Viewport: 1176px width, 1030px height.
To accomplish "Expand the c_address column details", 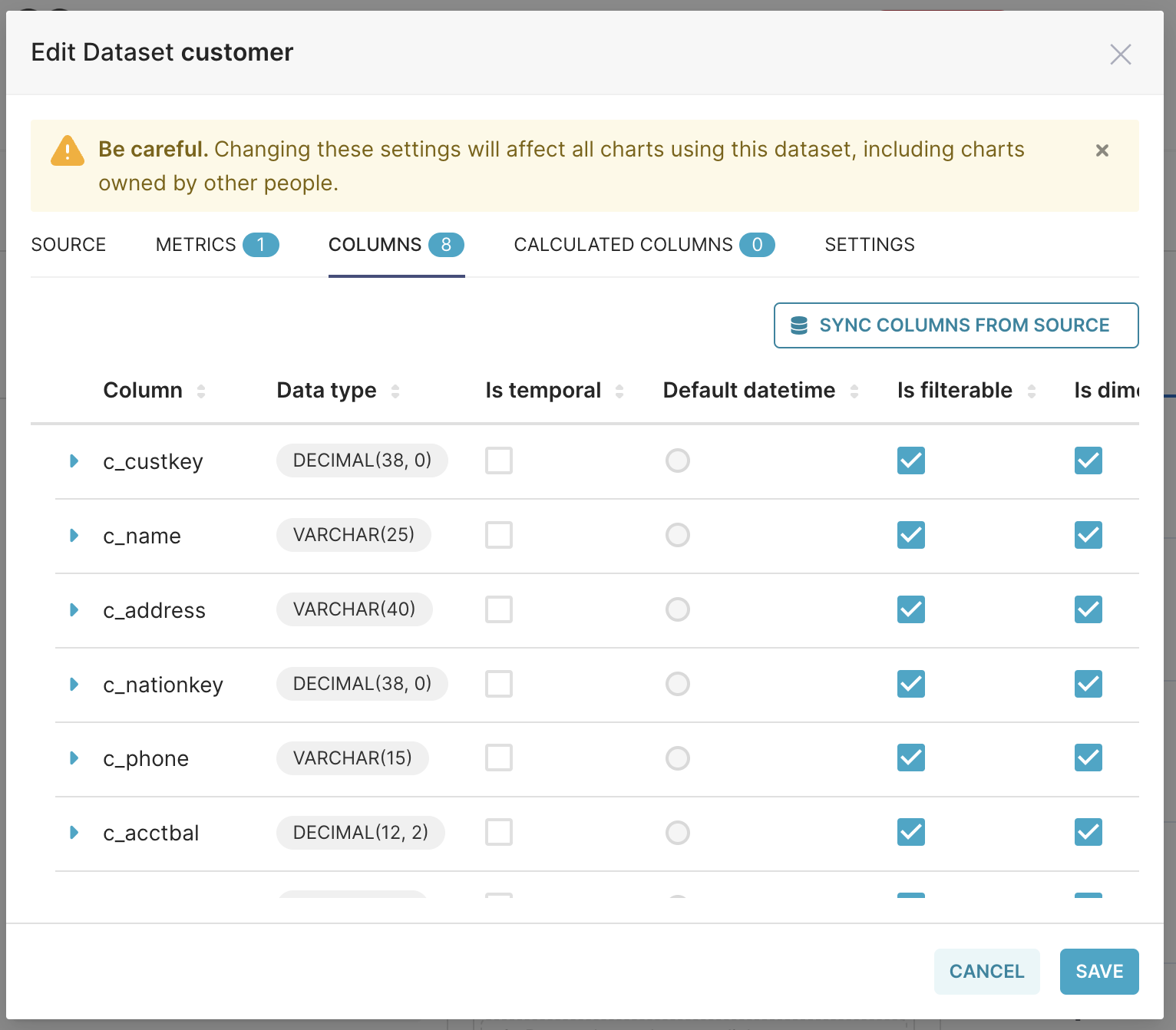I will pos(74,609).
